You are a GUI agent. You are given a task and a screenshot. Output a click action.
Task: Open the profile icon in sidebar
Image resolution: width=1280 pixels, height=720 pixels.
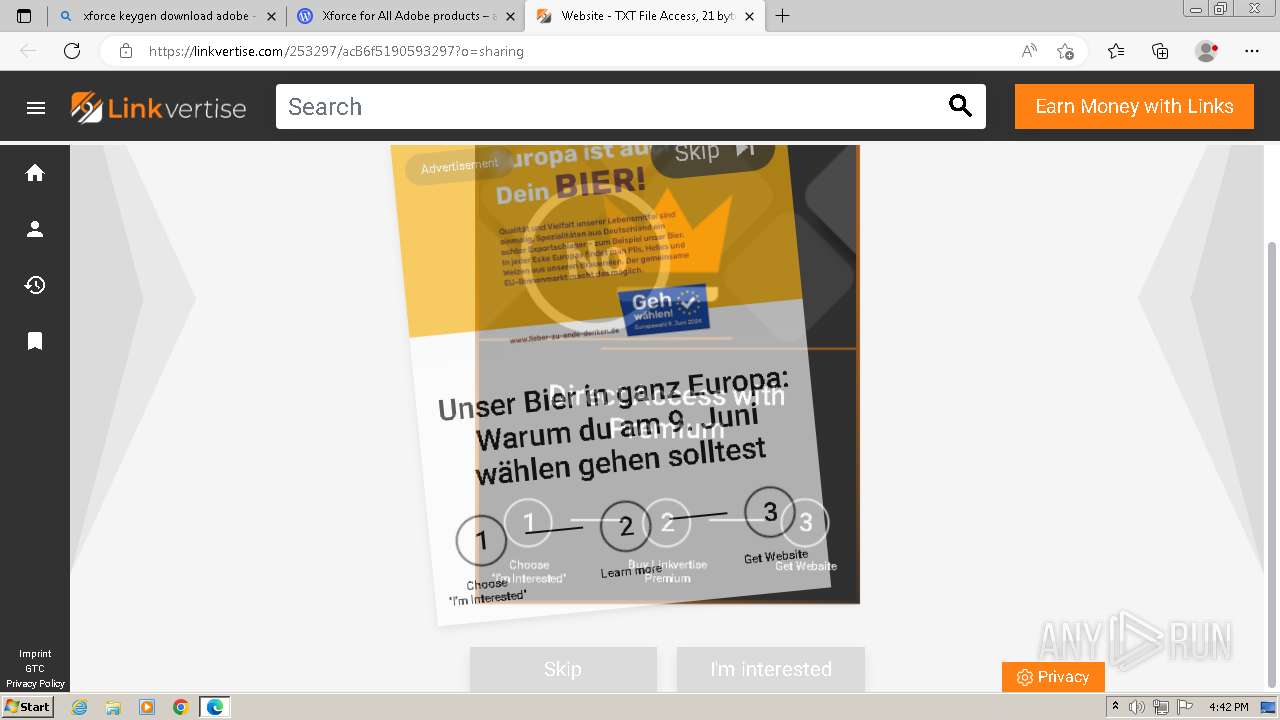coord(35,229)
